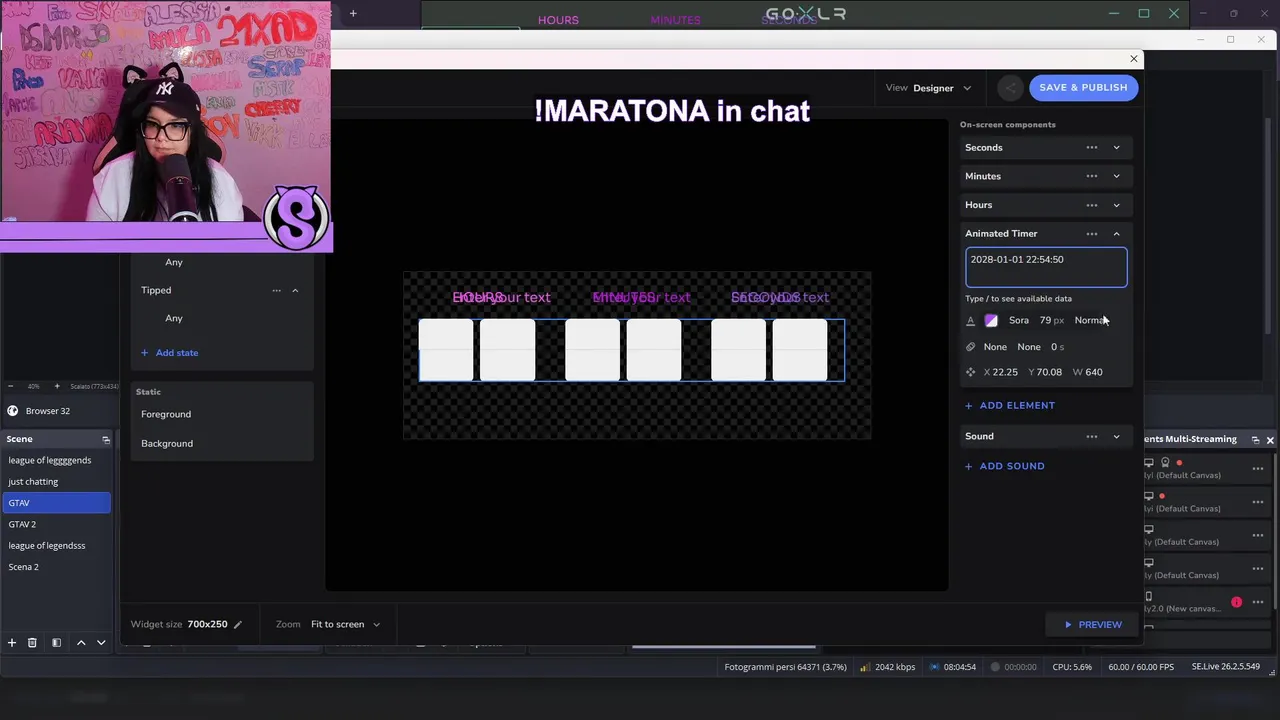Click the share icon beside Save & Publish

click(1010, 88)
